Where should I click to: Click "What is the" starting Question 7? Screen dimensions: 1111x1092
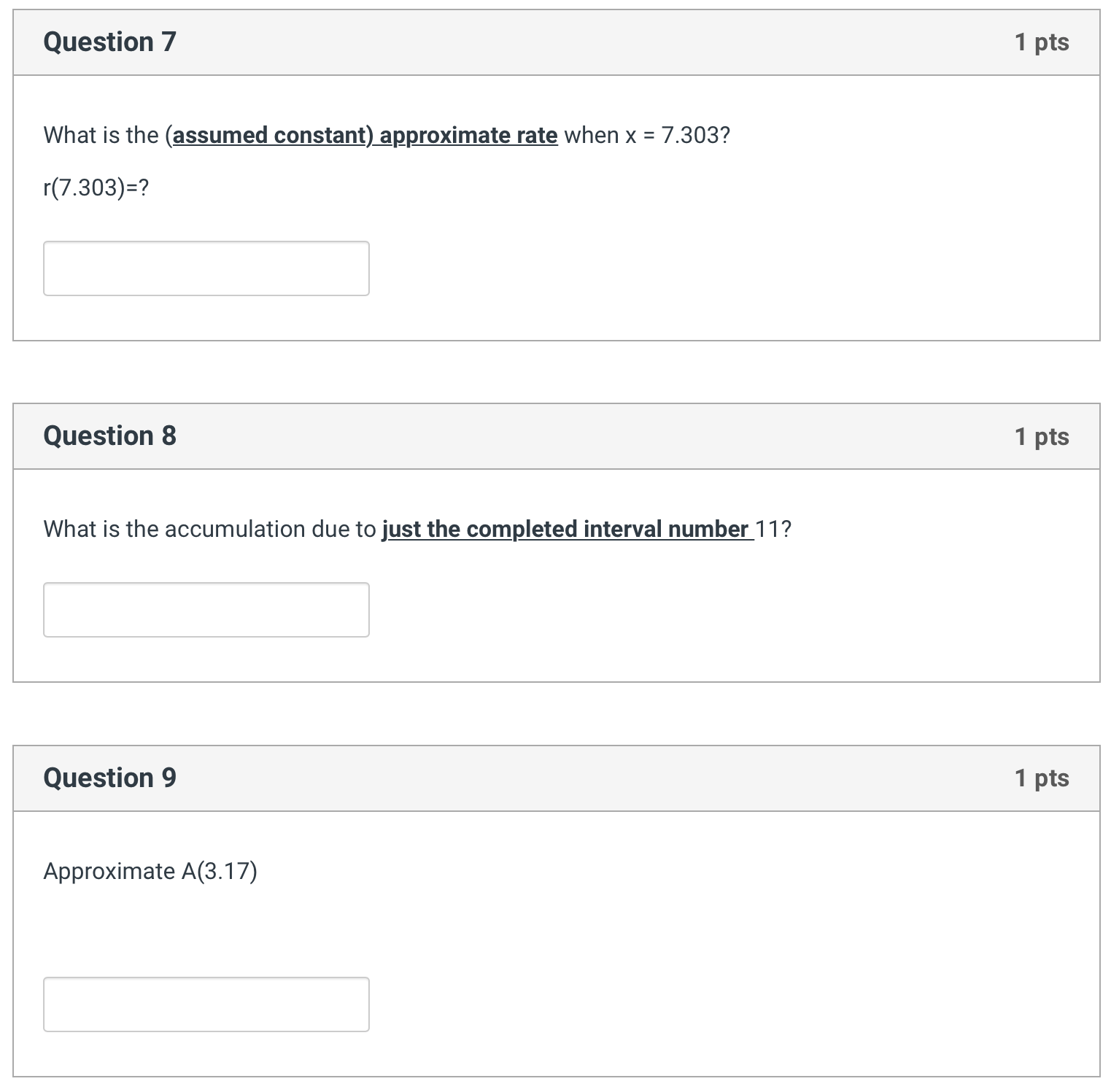[101, 136]
